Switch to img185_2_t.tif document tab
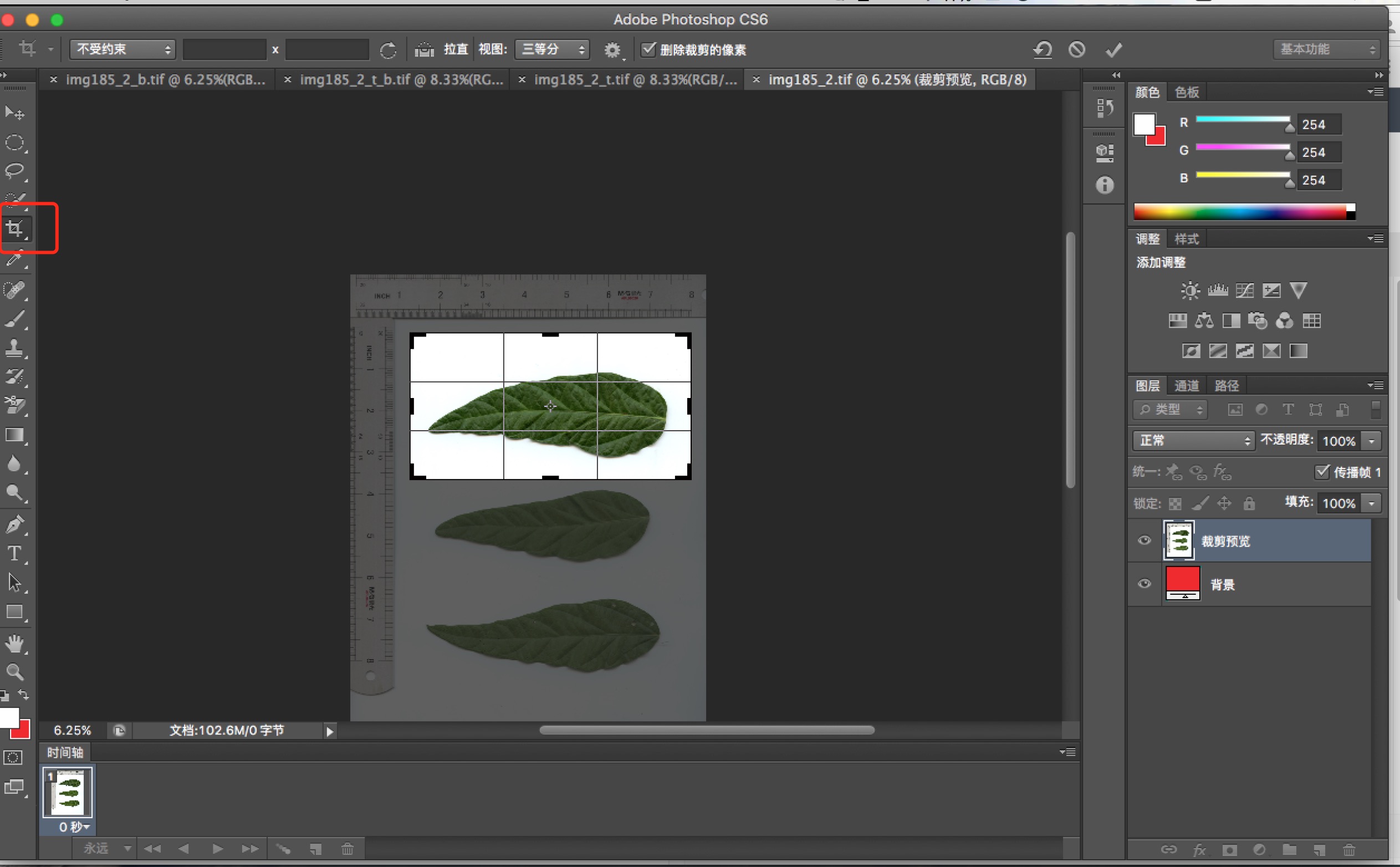 (x=635, y=80)
